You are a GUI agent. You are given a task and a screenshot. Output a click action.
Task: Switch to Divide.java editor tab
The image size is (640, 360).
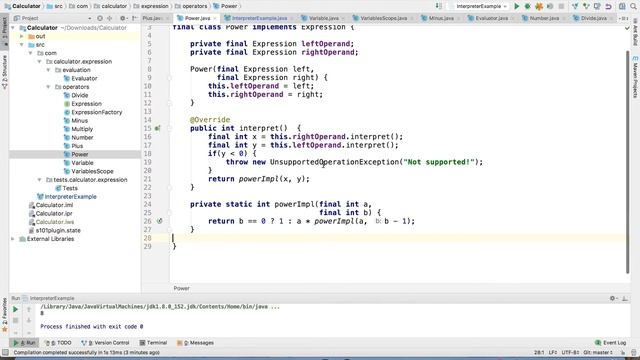pyautogui.click(x=593, y=18)
